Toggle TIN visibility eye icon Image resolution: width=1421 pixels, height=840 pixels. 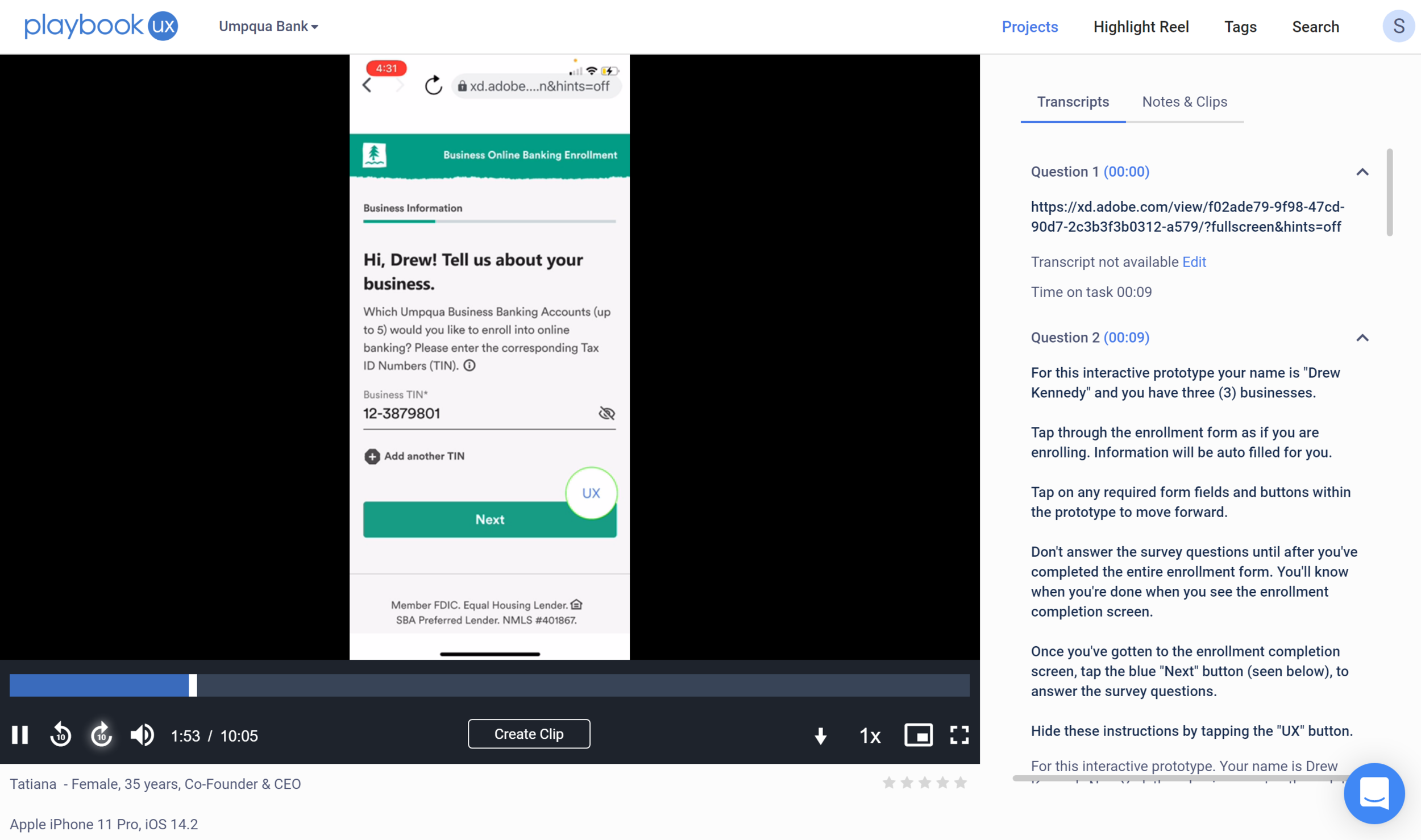tap(606, 413)
